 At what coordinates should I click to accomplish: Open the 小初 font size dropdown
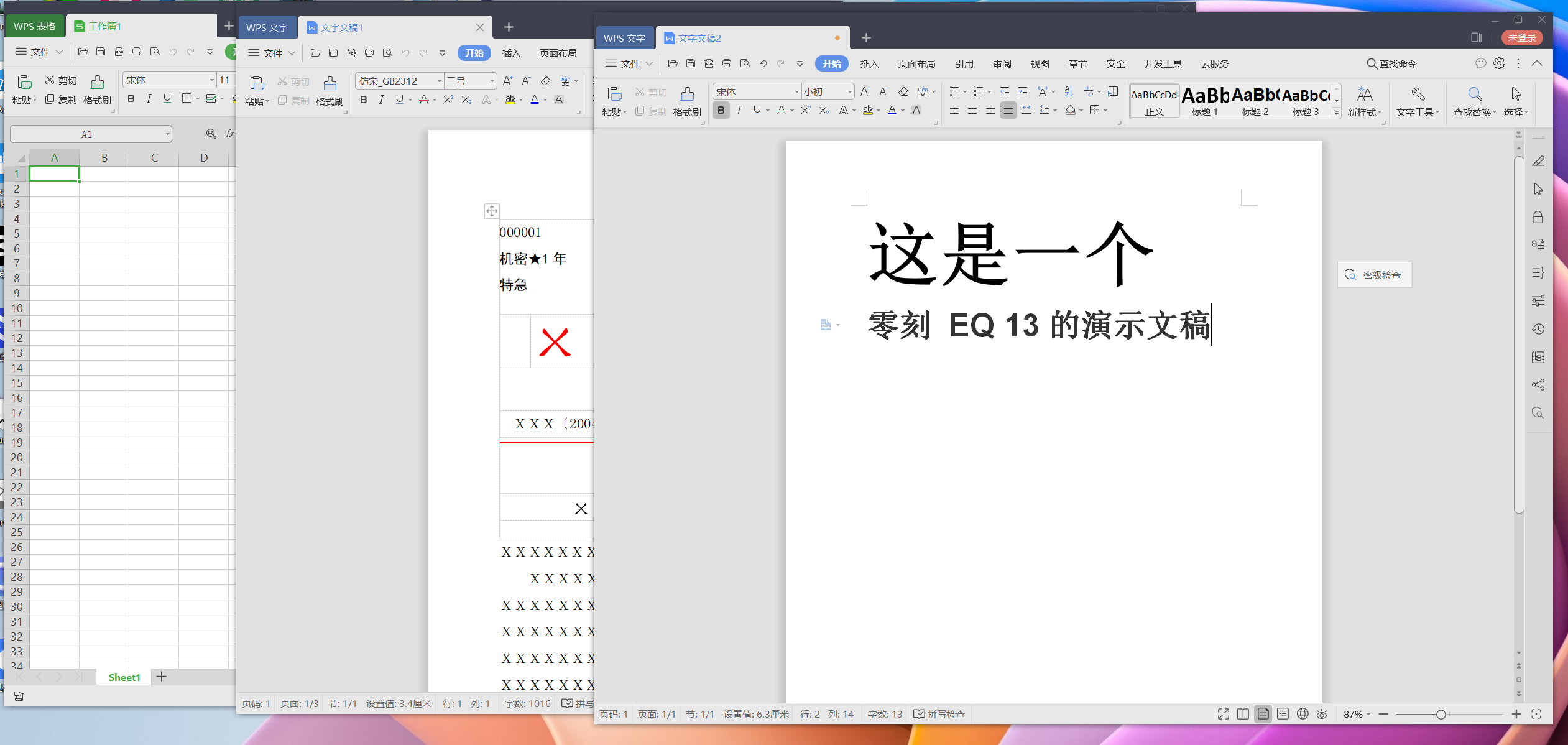[849, 91]
